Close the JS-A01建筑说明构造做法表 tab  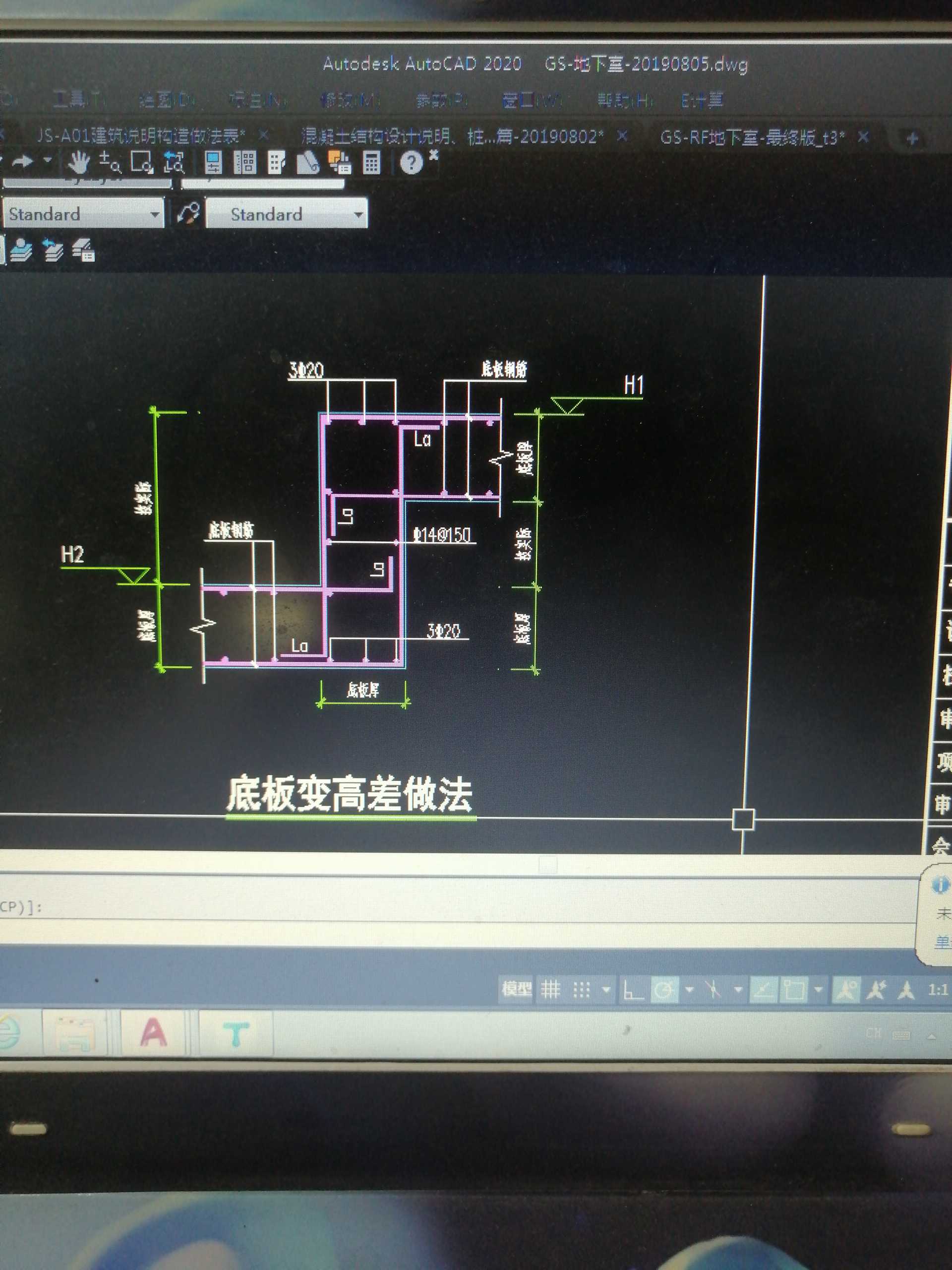pyautogui.click(x=263, y=135)
